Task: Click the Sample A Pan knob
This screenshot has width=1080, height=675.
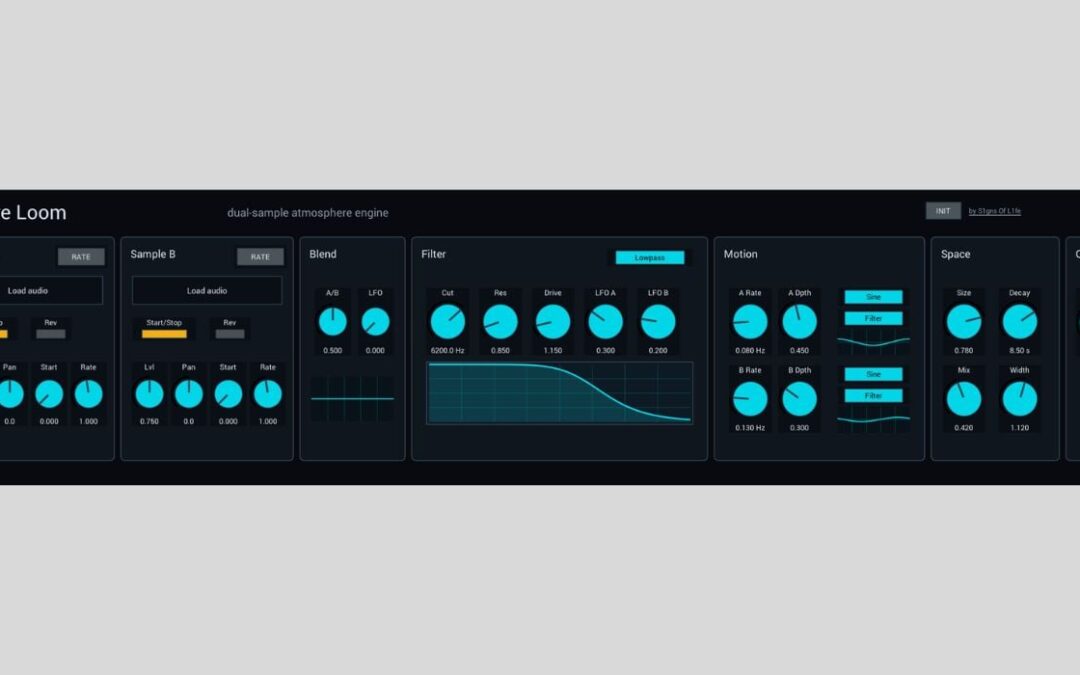Action: 10,394
